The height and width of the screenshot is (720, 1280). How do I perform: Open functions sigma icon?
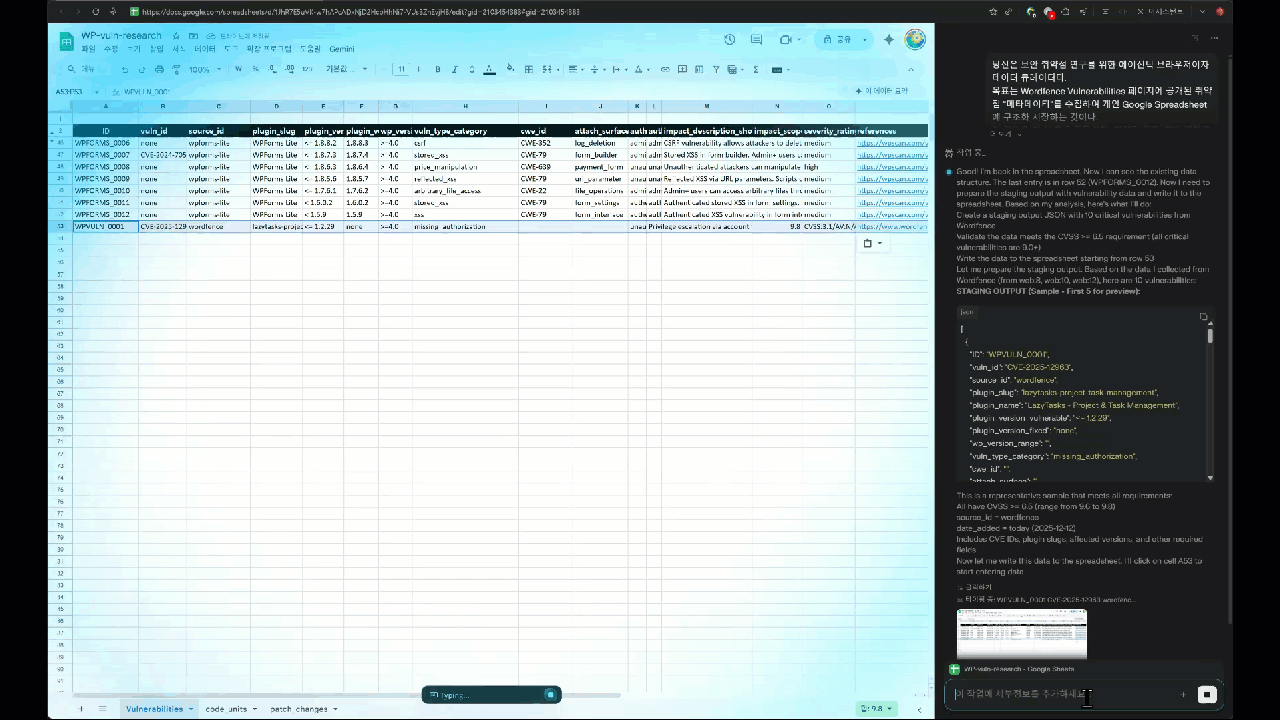pyautogui.click(x=755, y=69)
